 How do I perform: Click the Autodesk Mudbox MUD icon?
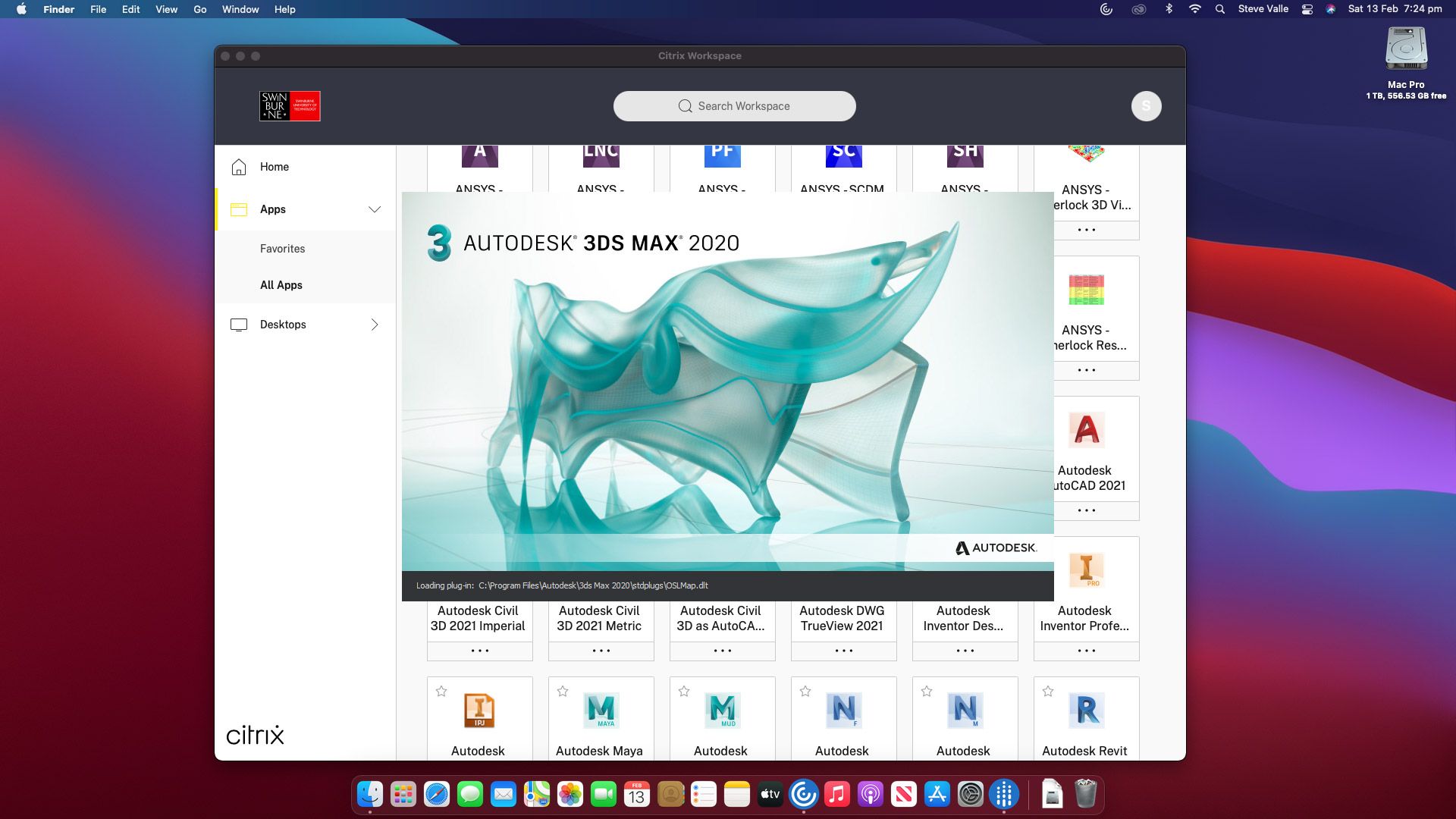(722, 711)
